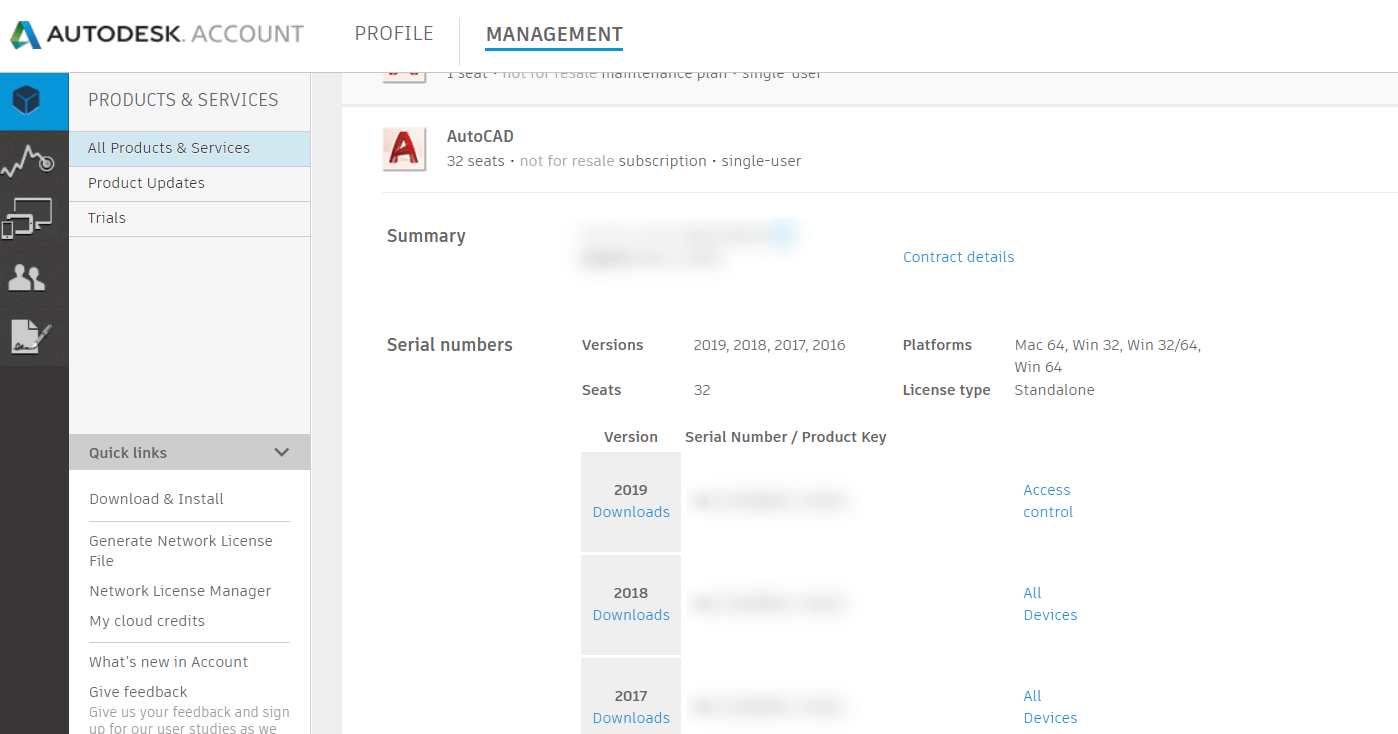Click the Mac 64, Win 32 platforms value

[x=1108, y=356]
